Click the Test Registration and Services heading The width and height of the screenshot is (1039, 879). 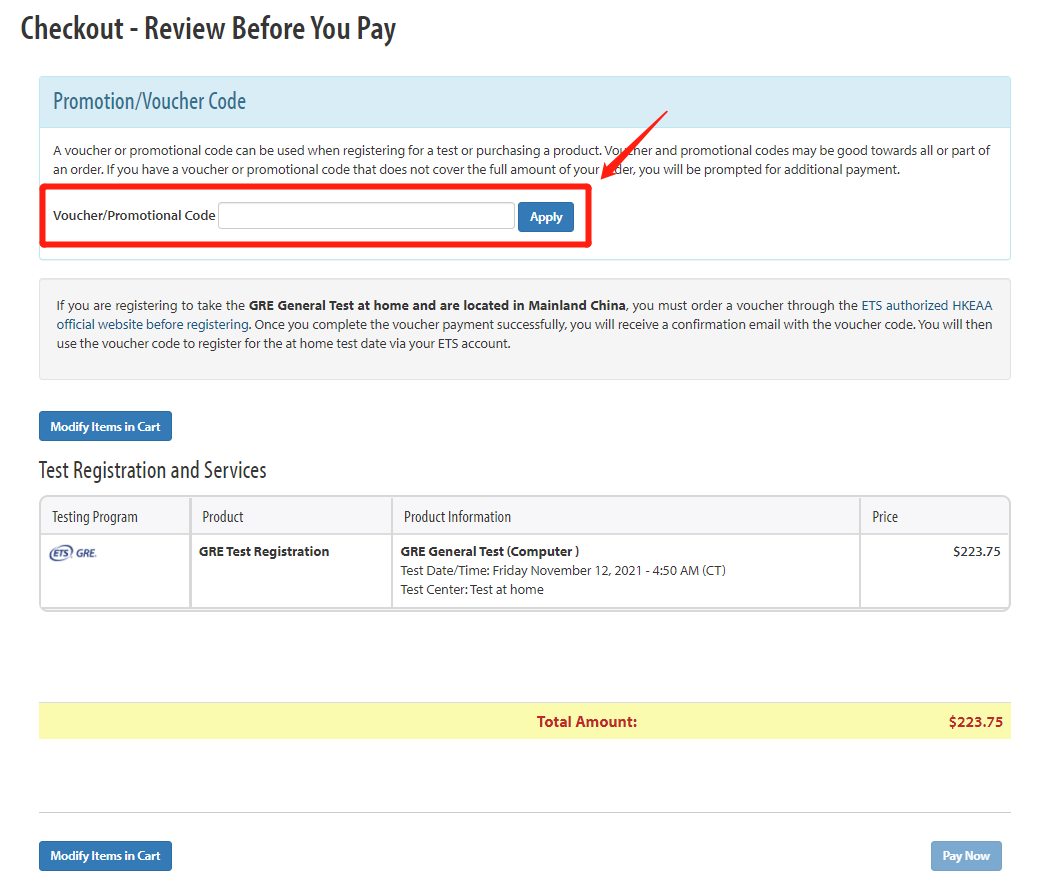click(x=153, y=470)
